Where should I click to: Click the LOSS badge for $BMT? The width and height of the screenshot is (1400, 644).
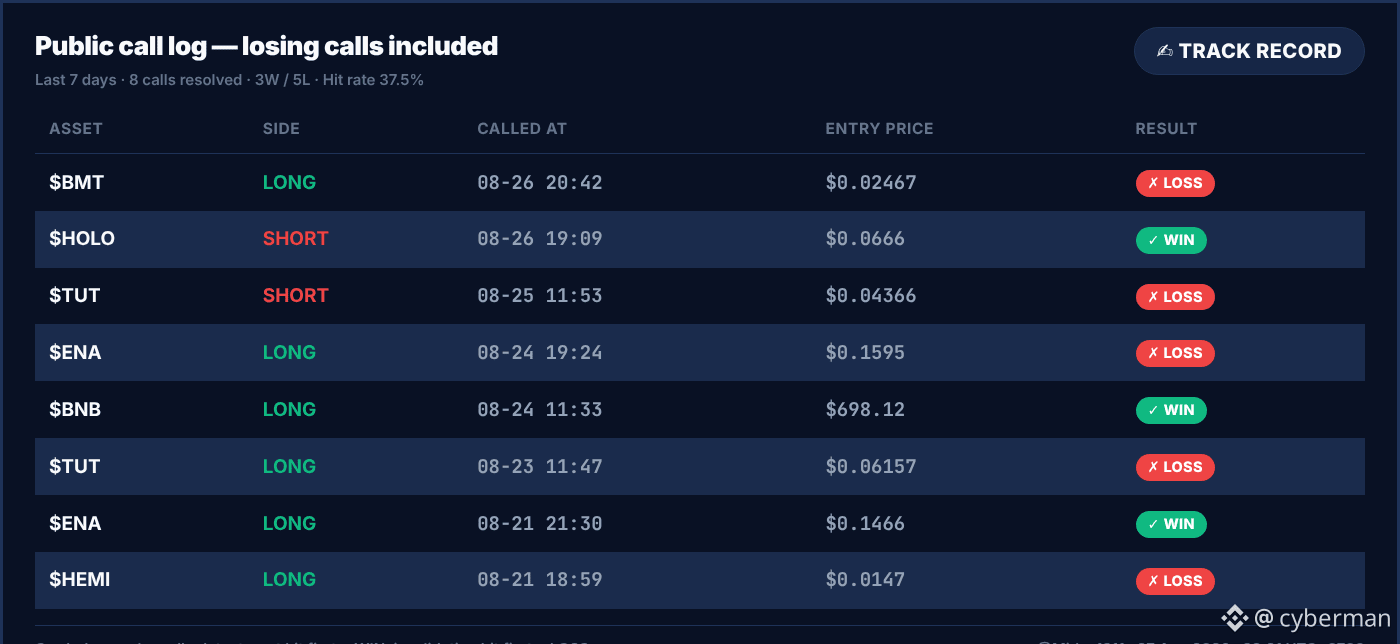[x=1175, y=183]
